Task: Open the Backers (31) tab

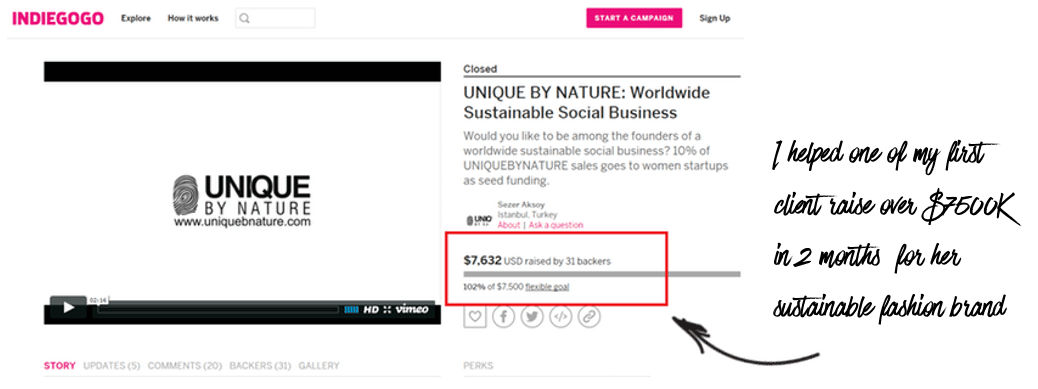Action: [x=260, y=365]
